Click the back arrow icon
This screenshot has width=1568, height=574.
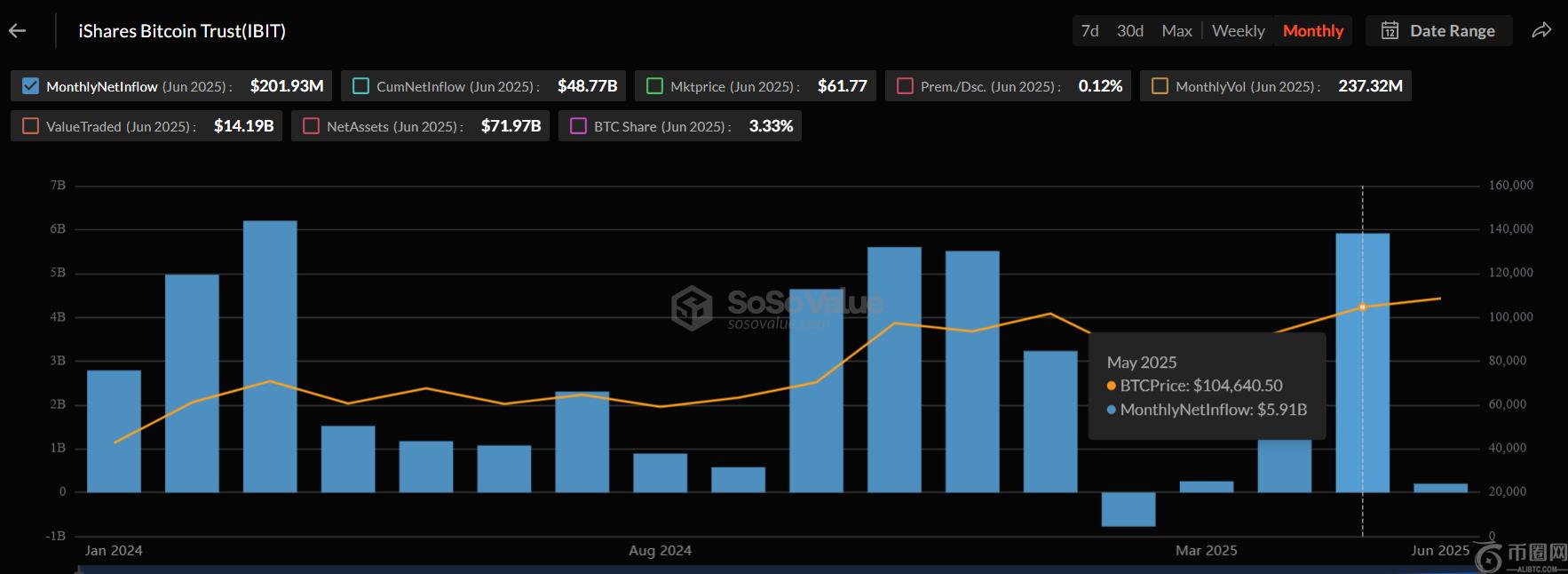18,31
